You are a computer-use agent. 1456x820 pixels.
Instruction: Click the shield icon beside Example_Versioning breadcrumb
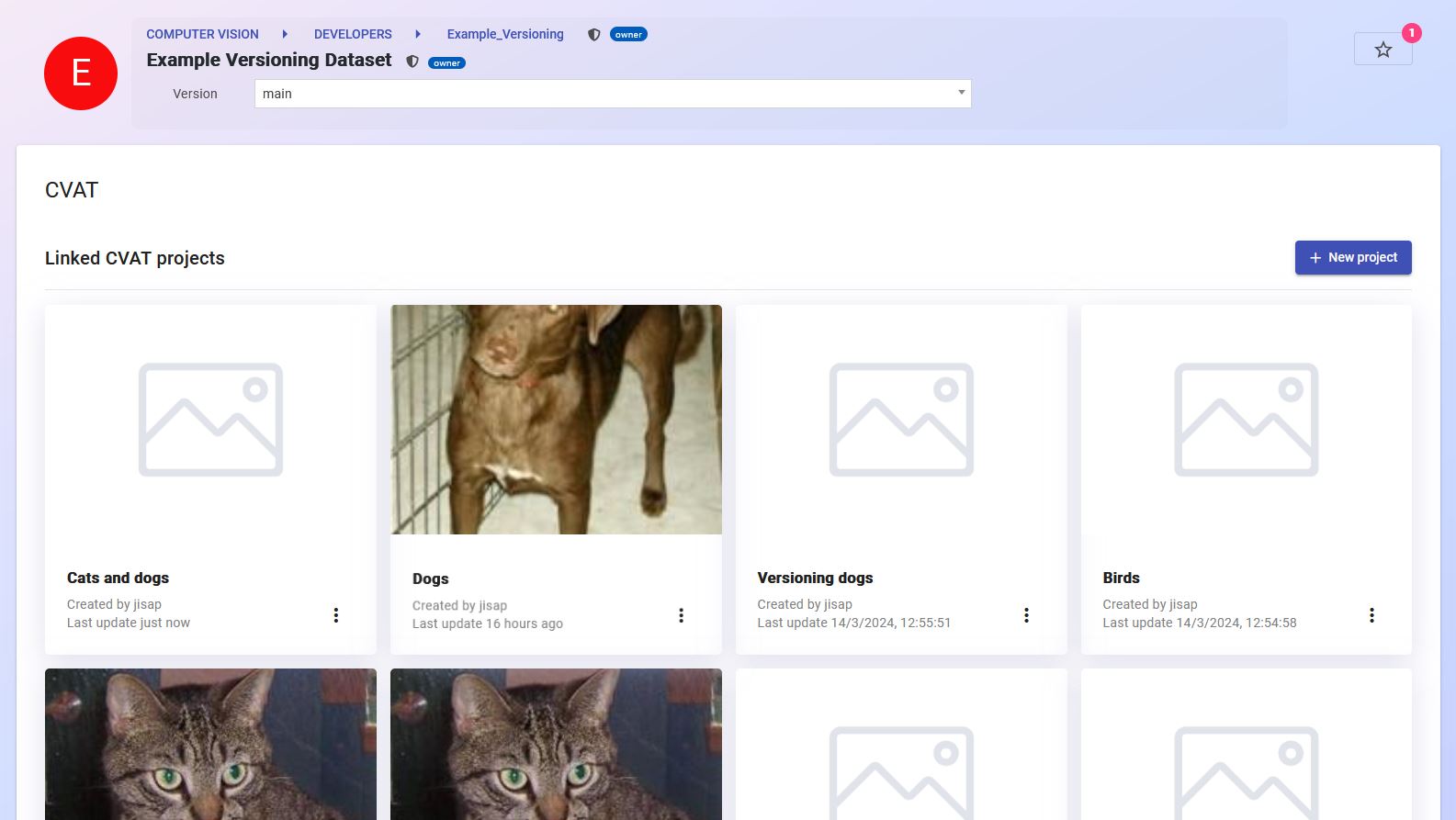point(594,35)
